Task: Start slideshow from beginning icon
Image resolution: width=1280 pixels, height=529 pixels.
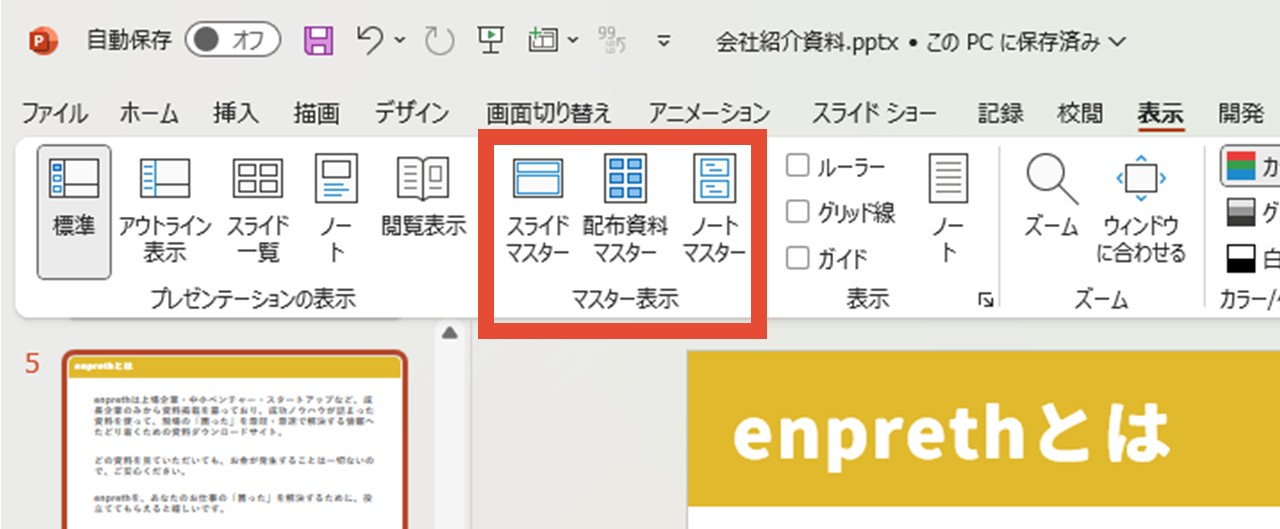Action: 490,40
